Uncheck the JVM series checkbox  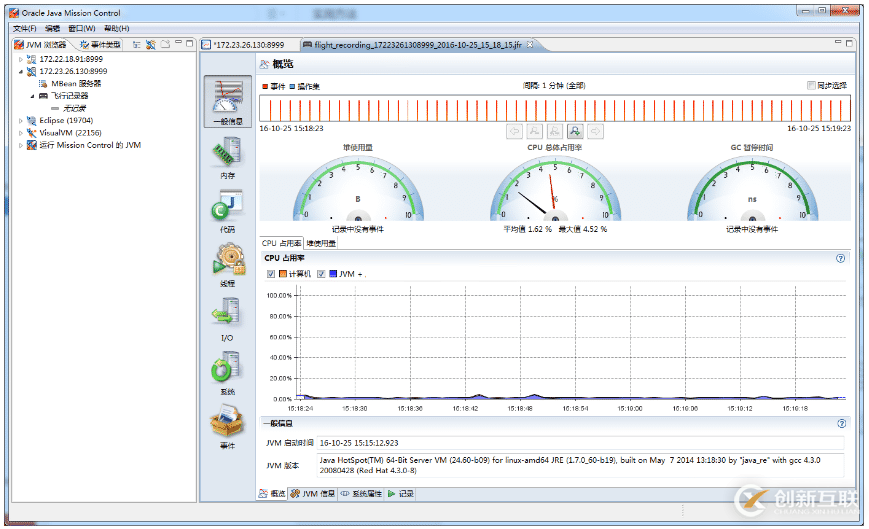321,274
